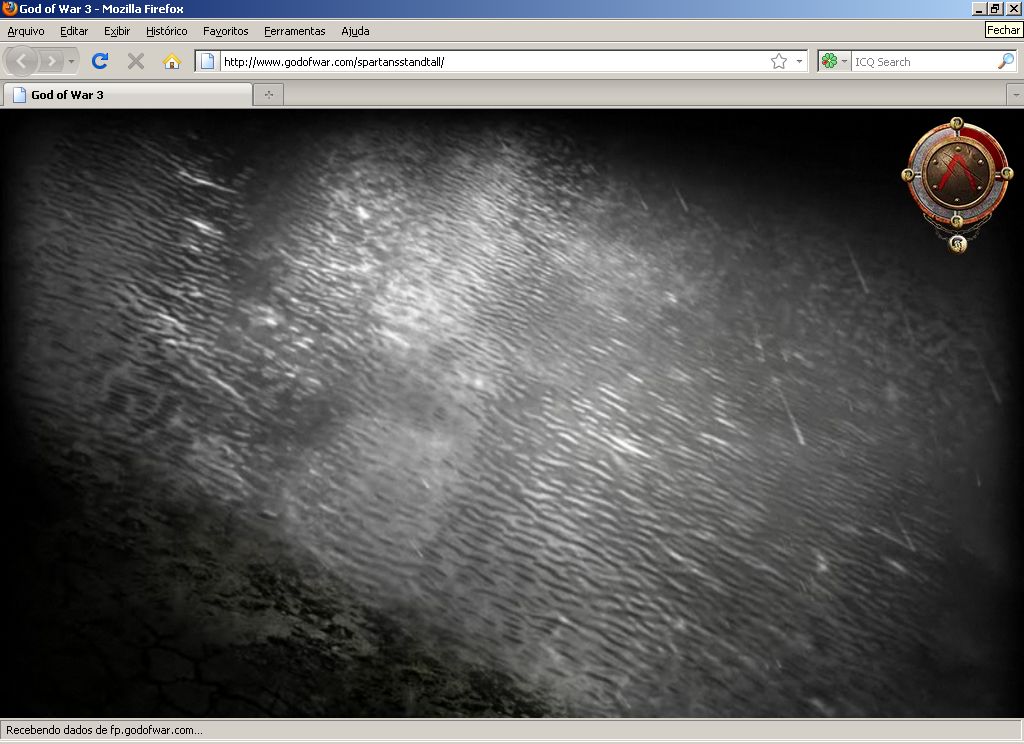
Task: Go to the home page icon
Action: [x=171, y=61]
